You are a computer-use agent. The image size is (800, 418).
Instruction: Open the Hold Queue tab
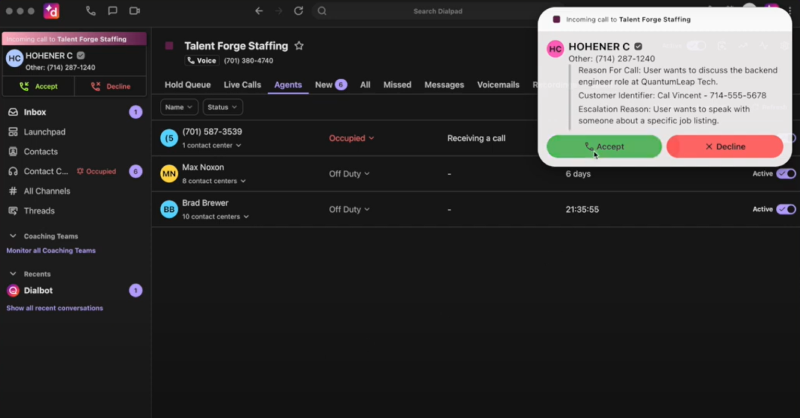(187, 85)
